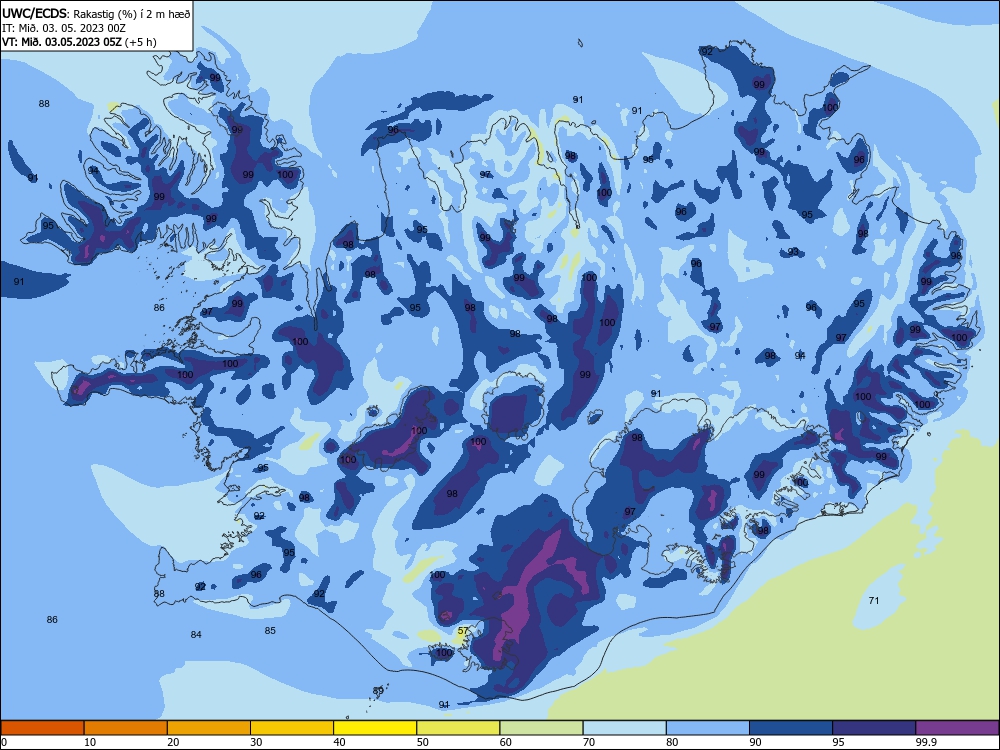Viewport: 1000px width, 750px height.
Task: Click the '40' label on the legend scale
Action: (339, 742)
